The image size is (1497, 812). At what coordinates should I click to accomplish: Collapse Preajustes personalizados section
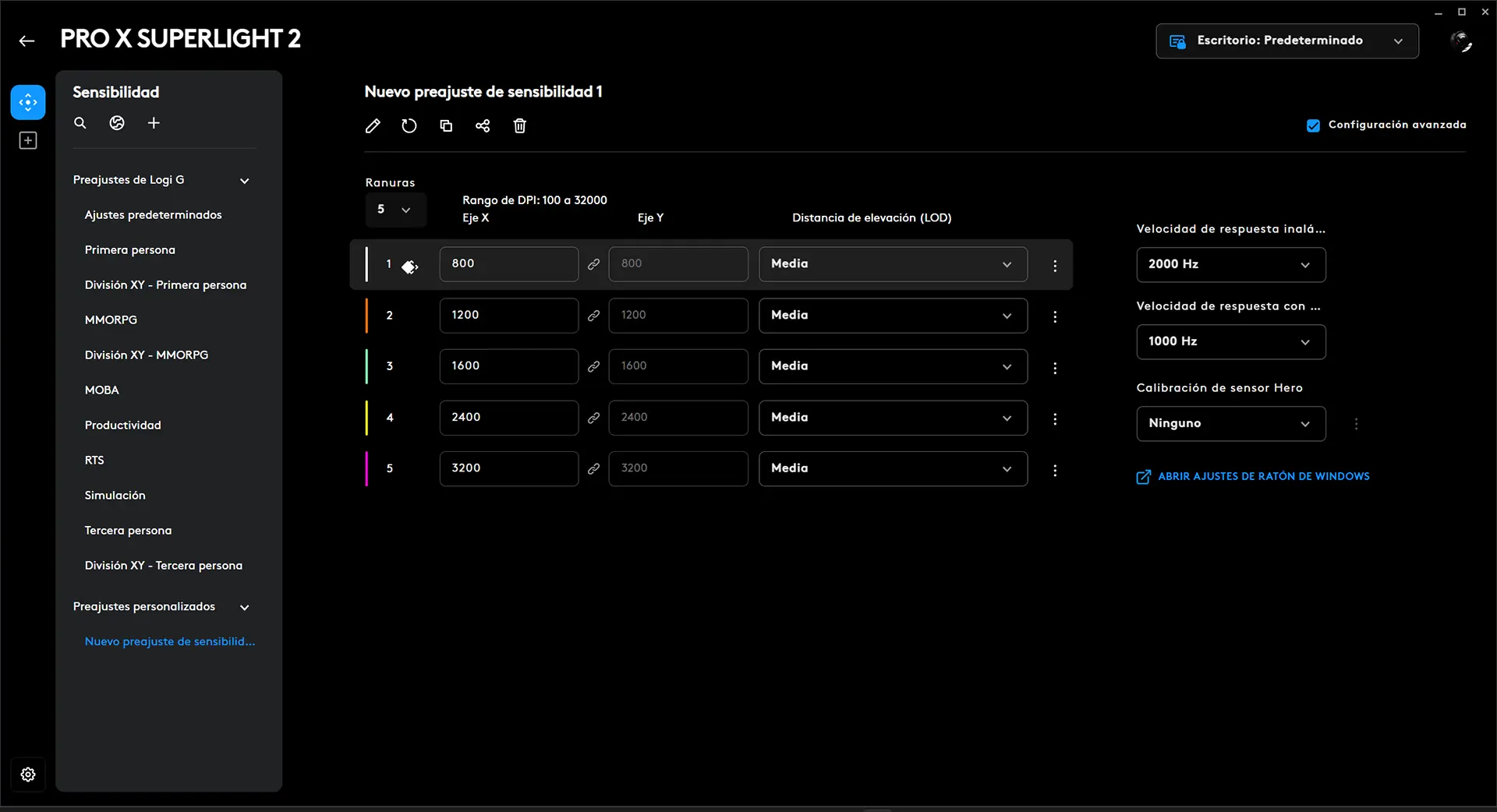[x=244, y=607]
